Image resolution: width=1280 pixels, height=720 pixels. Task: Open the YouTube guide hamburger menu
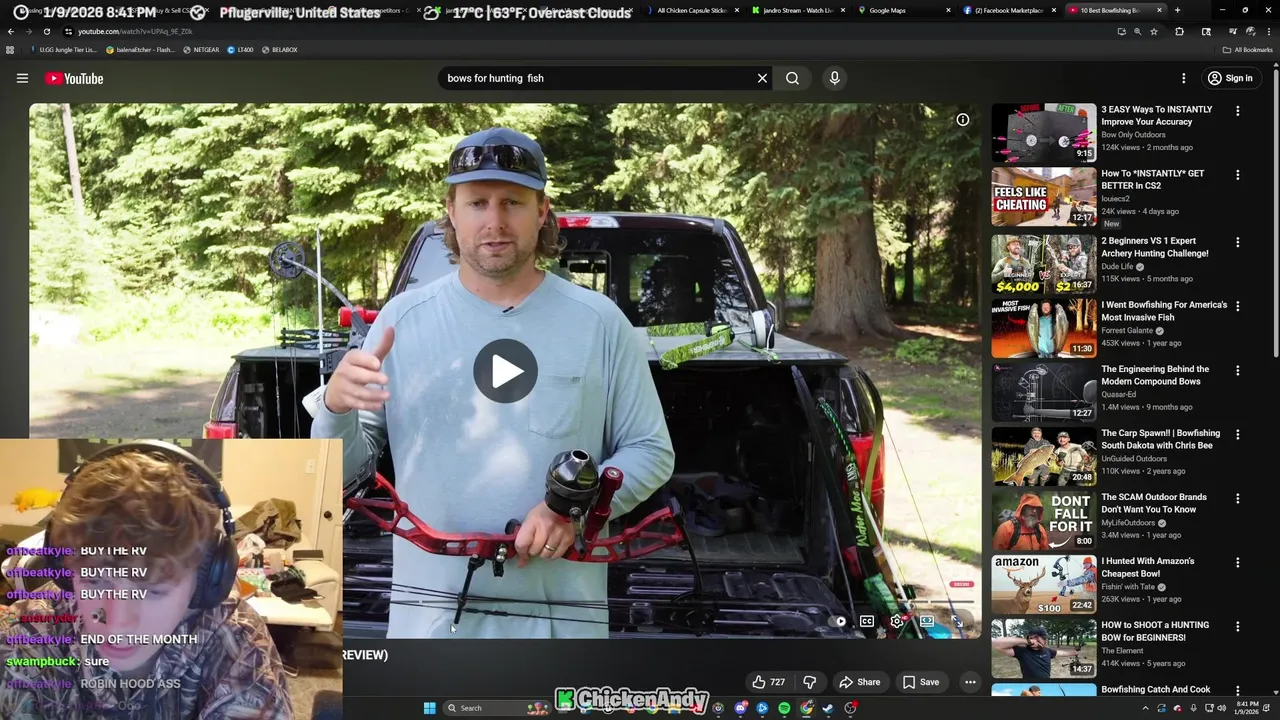[x=22, y=78]
